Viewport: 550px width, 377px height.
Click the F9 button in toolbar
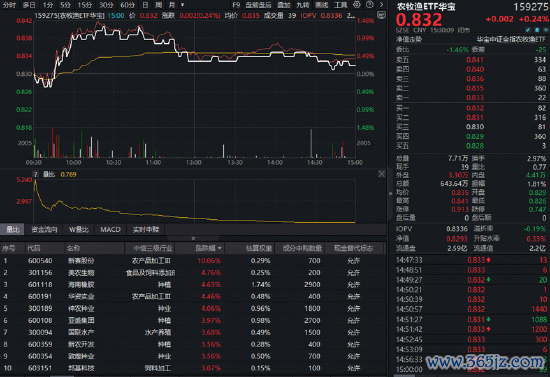point(236,5)
